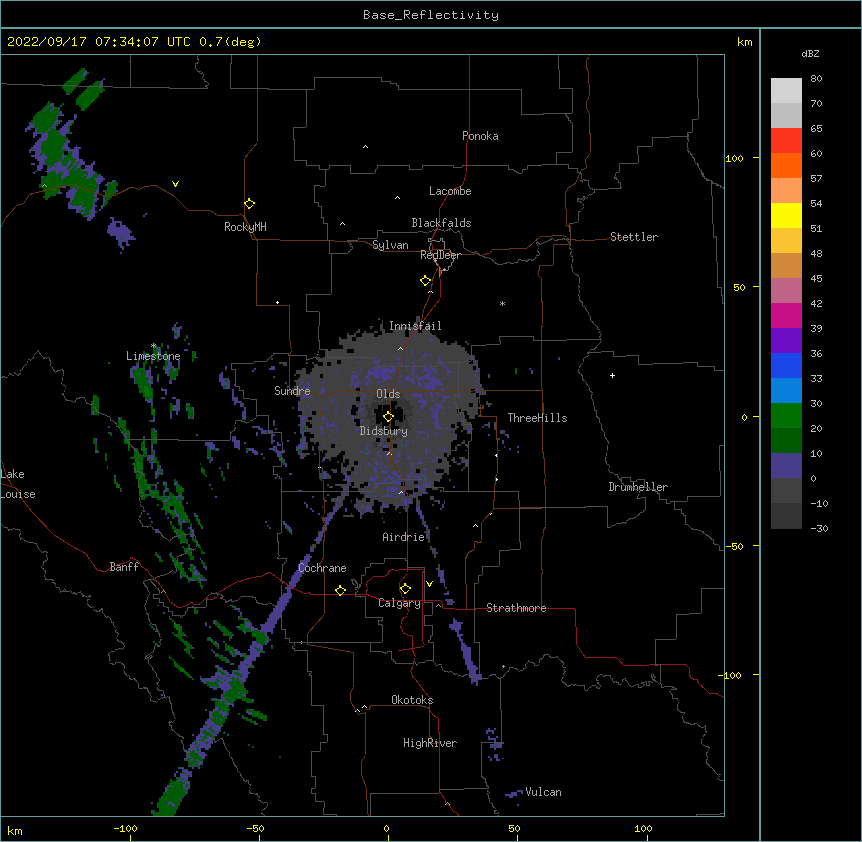This screenshot has height=842, width=862.
Task: Click the Olds town label
Action: pos(388,394)
